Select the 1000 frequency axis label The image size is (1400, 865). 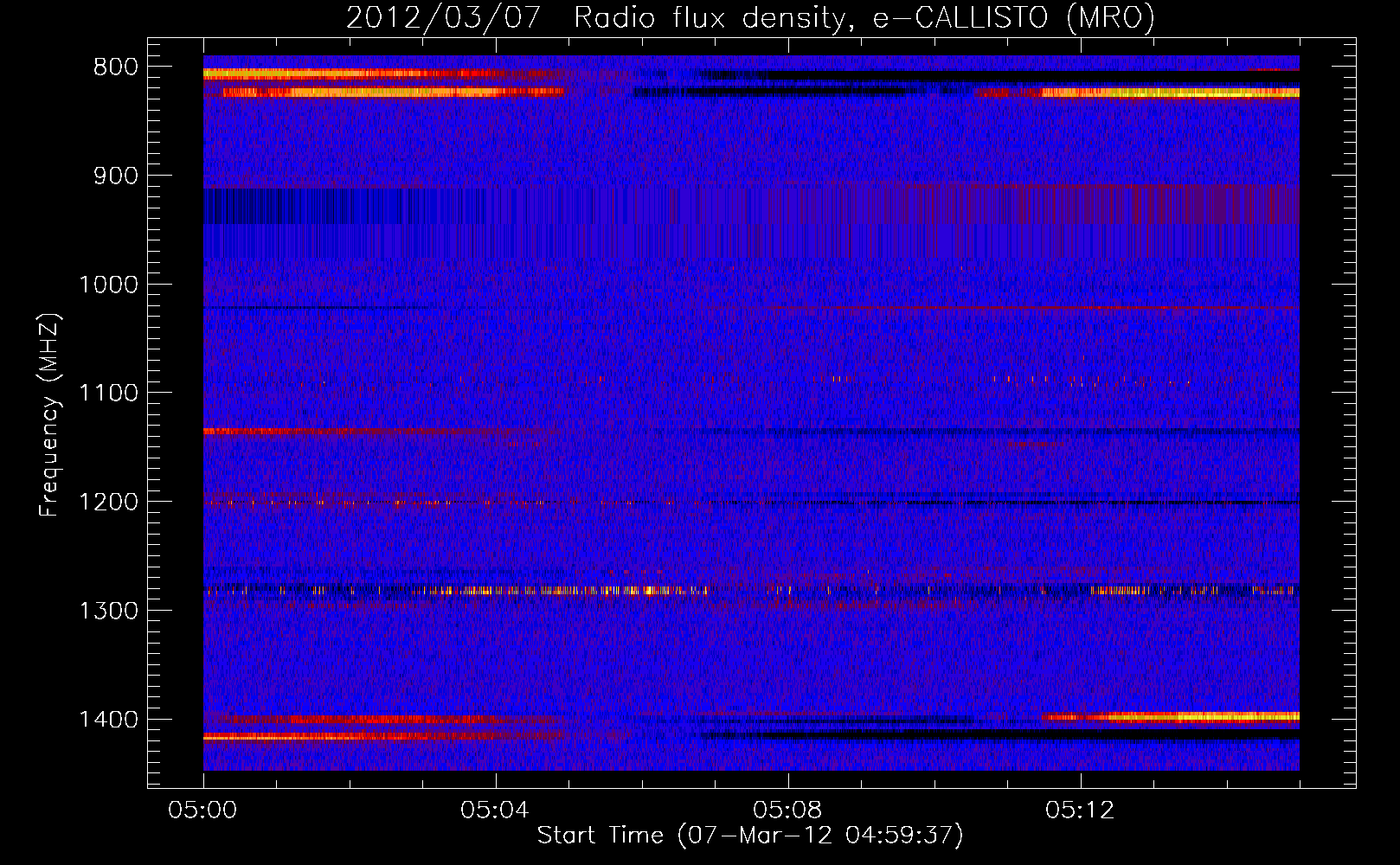(x=108, y=285)
